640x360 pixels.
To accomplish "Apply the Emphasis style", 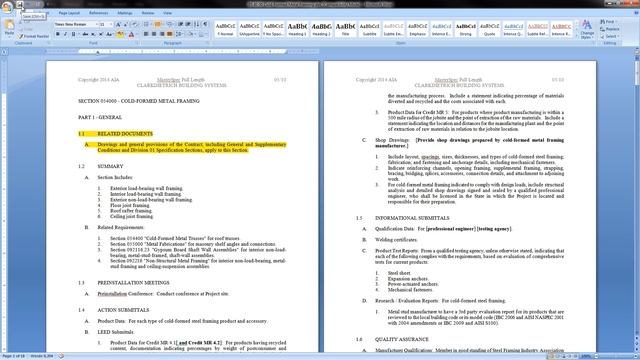I will tap(418, 29).
